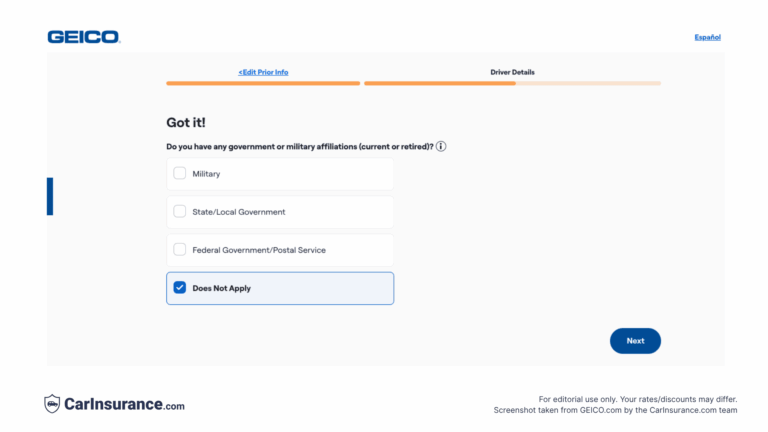768x432 pixels.
Task: Tick the State/Local Government checkbox
Action: 180,211
